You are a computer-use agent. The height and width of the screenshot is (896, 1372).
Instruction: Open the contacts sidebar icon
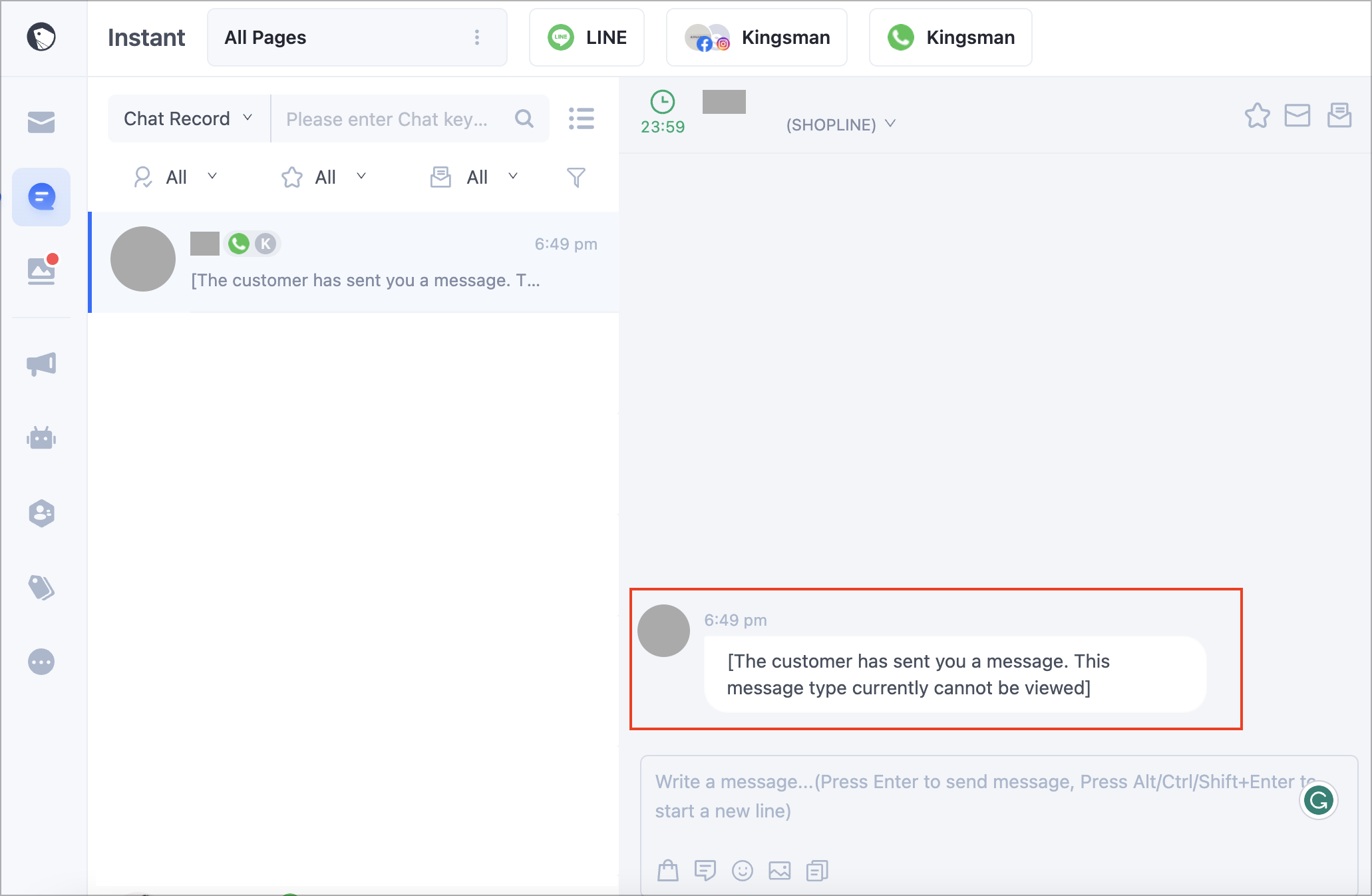(41, 513)
